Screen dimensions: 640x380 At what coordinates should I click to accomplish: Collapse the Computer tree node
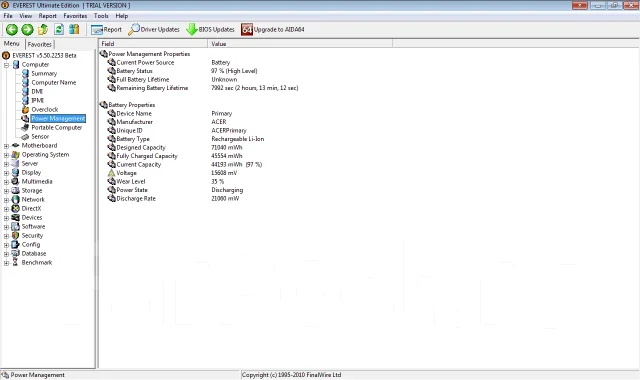pyautogui.click(x=6, y=65)
